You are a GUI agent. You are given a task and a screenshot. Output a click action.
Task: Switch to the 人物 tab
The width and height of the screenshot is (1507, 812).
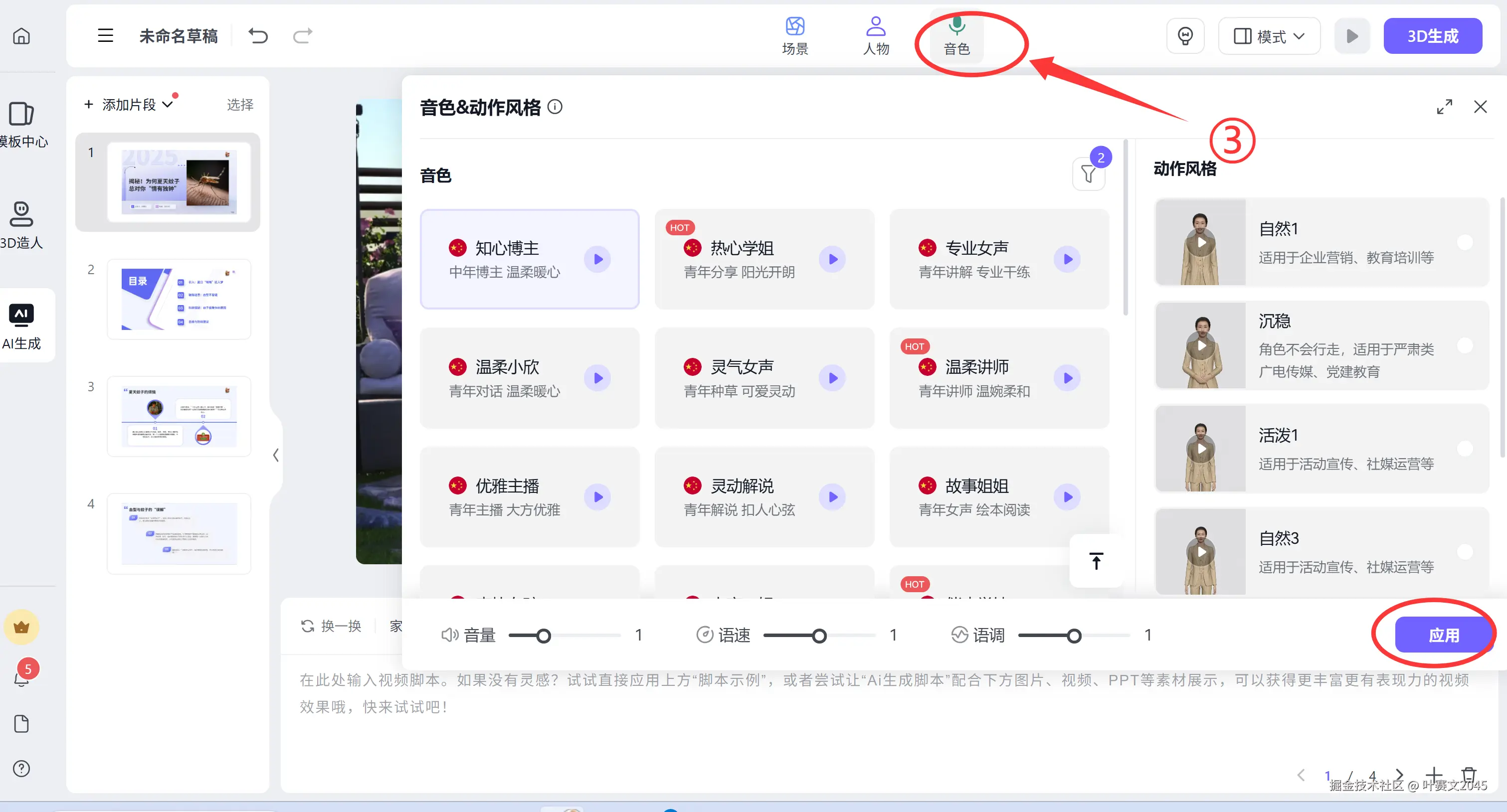[876, 35]
